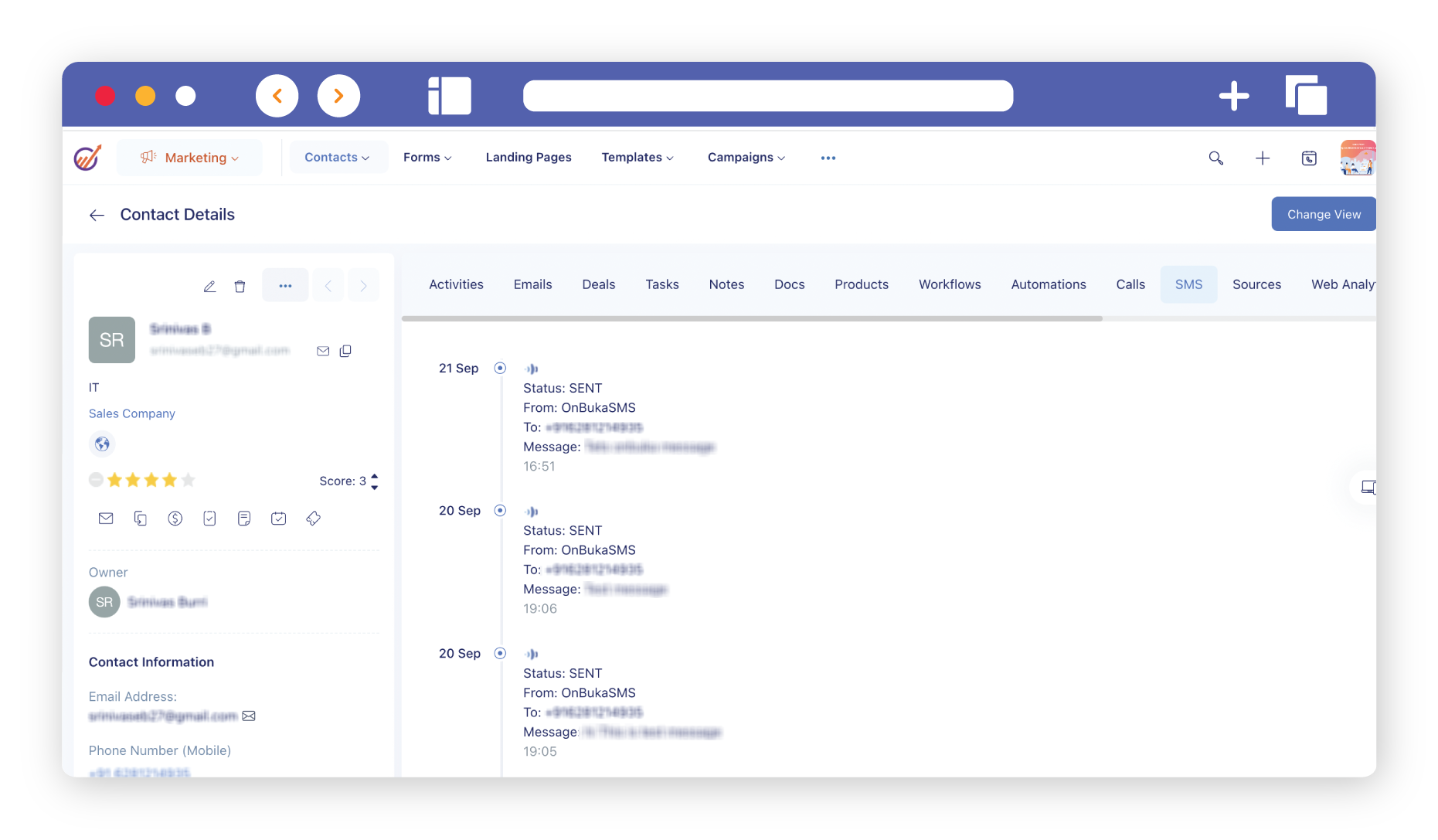Clear star rating with the minus circle

pyautogui.click(x=96, y=480)
